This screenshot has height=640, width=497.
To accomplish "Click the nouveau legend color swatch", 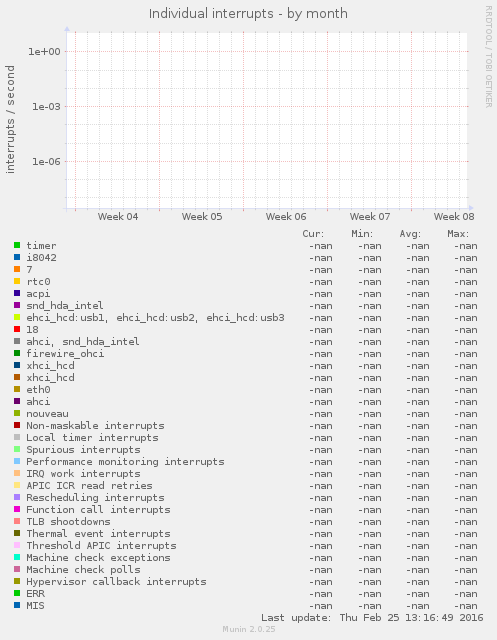I will tap(17, 413).
